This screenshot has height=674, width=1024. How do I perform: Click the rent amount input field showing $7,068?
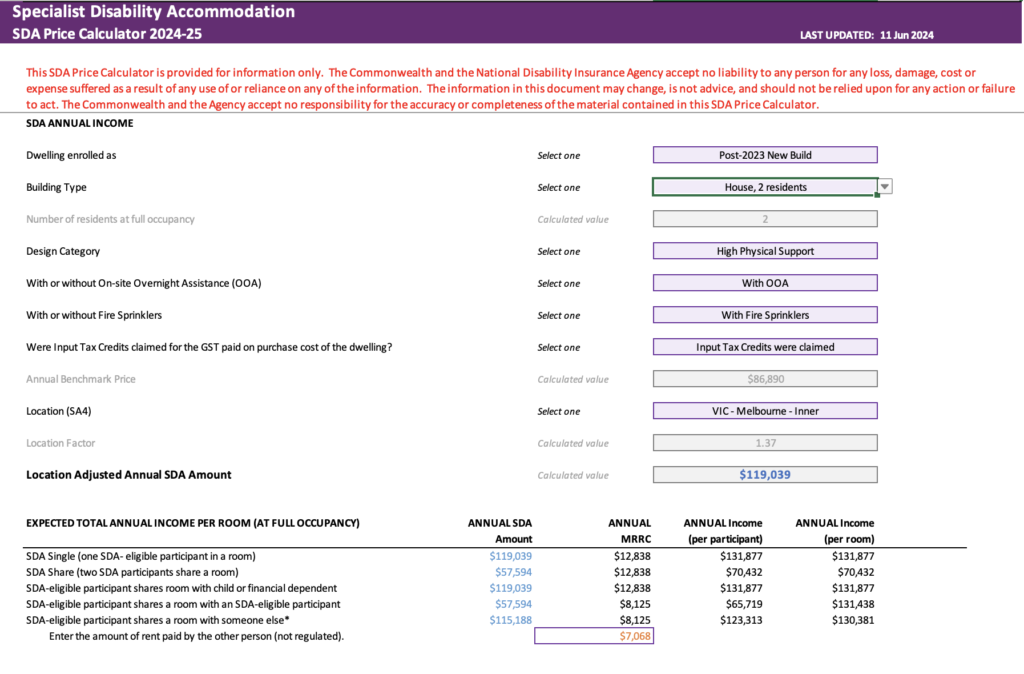coord(595,635)
